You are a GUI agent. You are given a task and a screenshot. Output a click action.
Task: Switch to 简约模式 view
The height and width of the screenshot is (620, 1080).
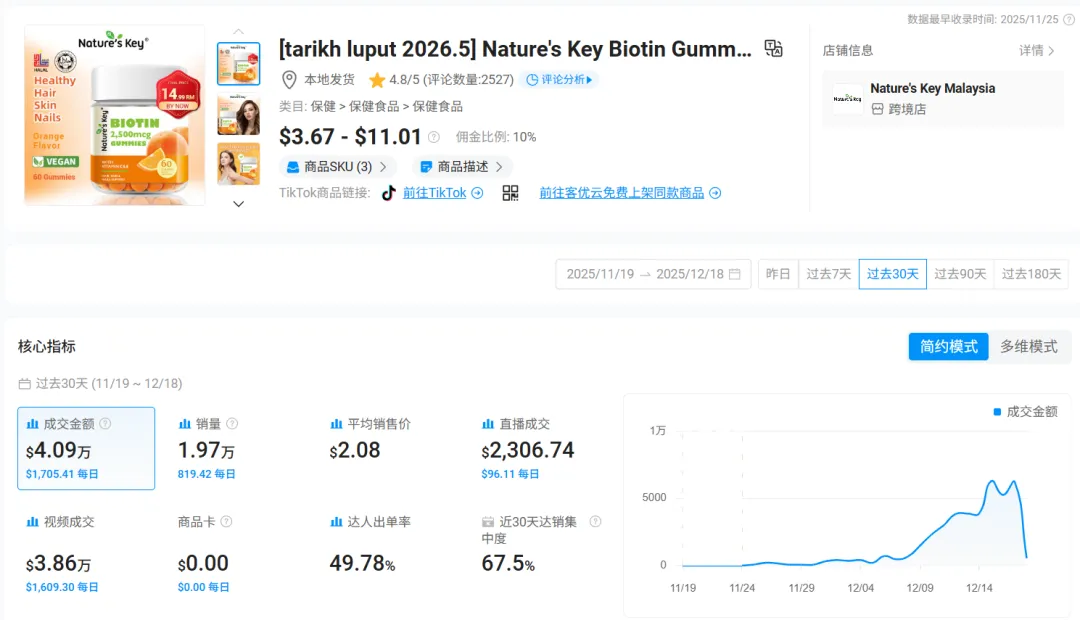(x=948, y=346)
